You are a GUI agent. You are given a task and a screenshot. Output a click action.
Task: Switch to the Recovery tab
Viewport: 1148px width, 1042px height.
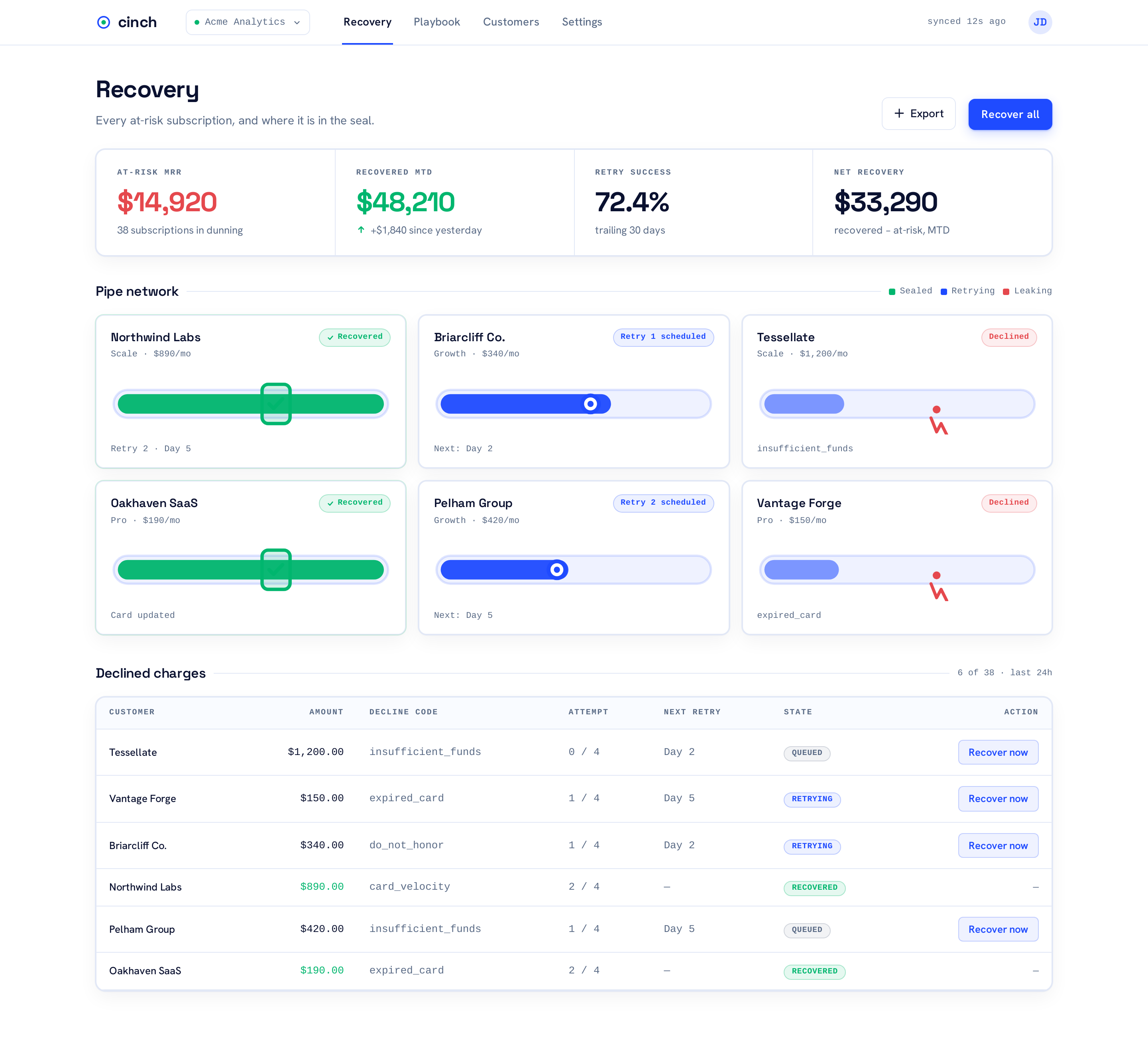tap(367, 22)
